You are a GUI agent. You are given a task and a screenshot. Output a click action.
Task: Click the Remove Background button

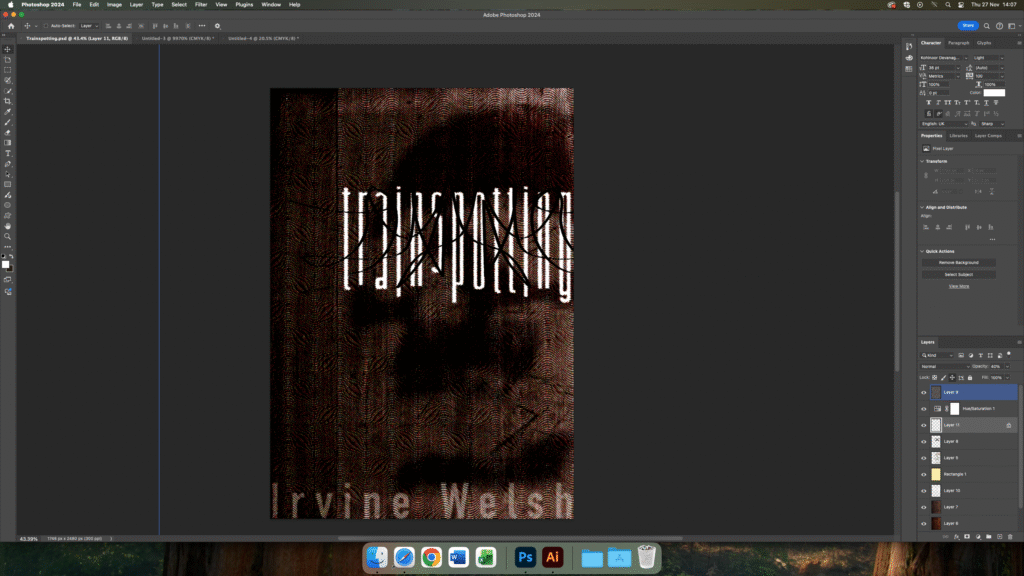click(x=959, y=262)
